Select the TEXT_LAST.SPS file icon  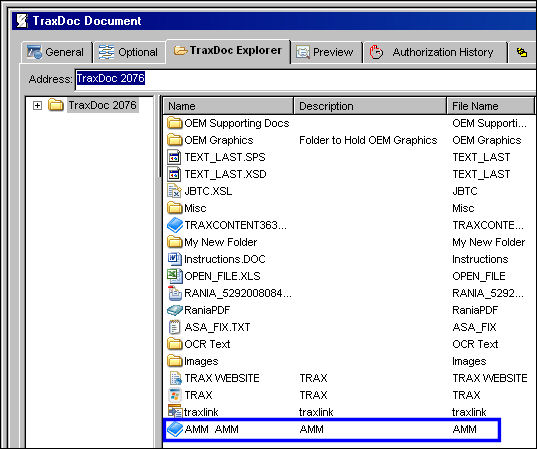[174, 157]
